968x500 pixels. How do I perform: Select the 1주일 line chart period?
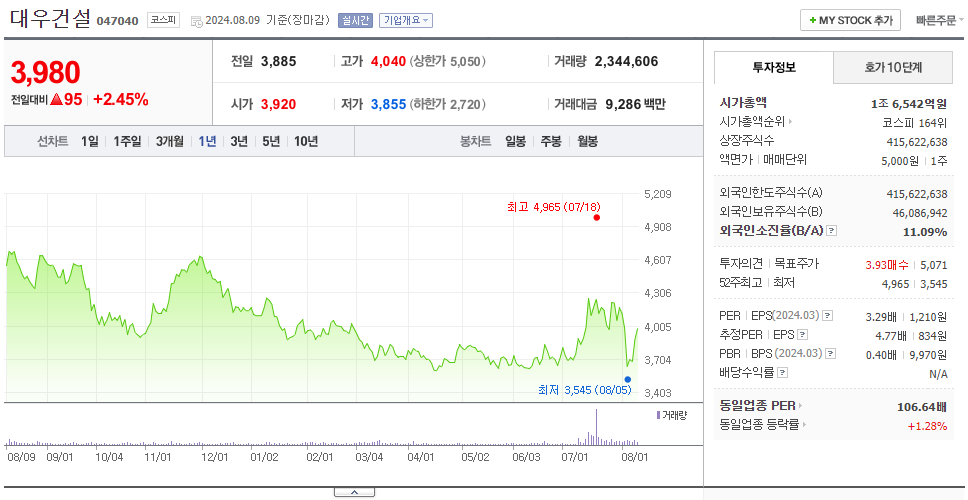127,141
